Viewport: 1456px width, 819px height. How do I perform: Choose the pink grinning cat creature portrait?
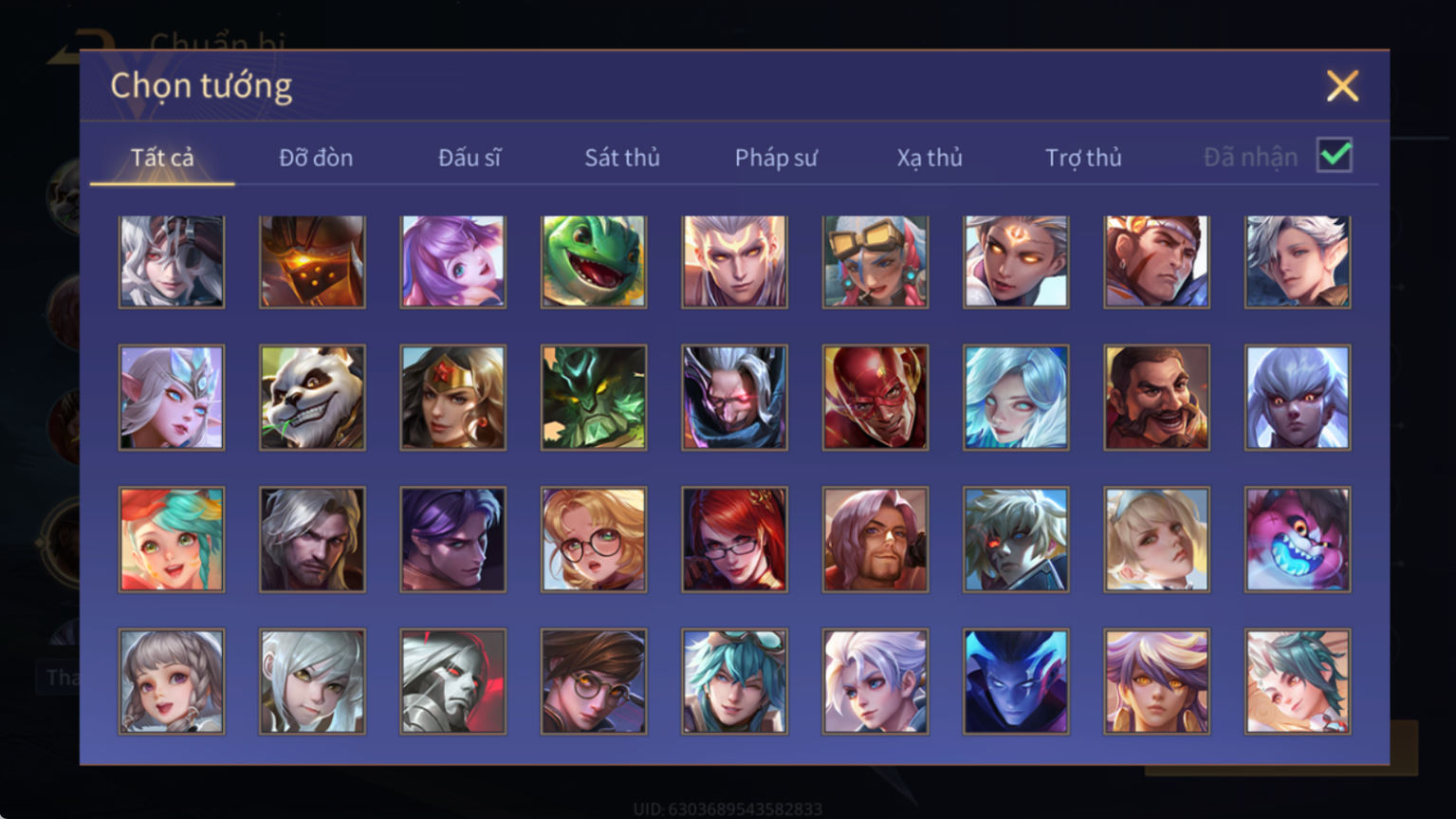point(1298,540)
